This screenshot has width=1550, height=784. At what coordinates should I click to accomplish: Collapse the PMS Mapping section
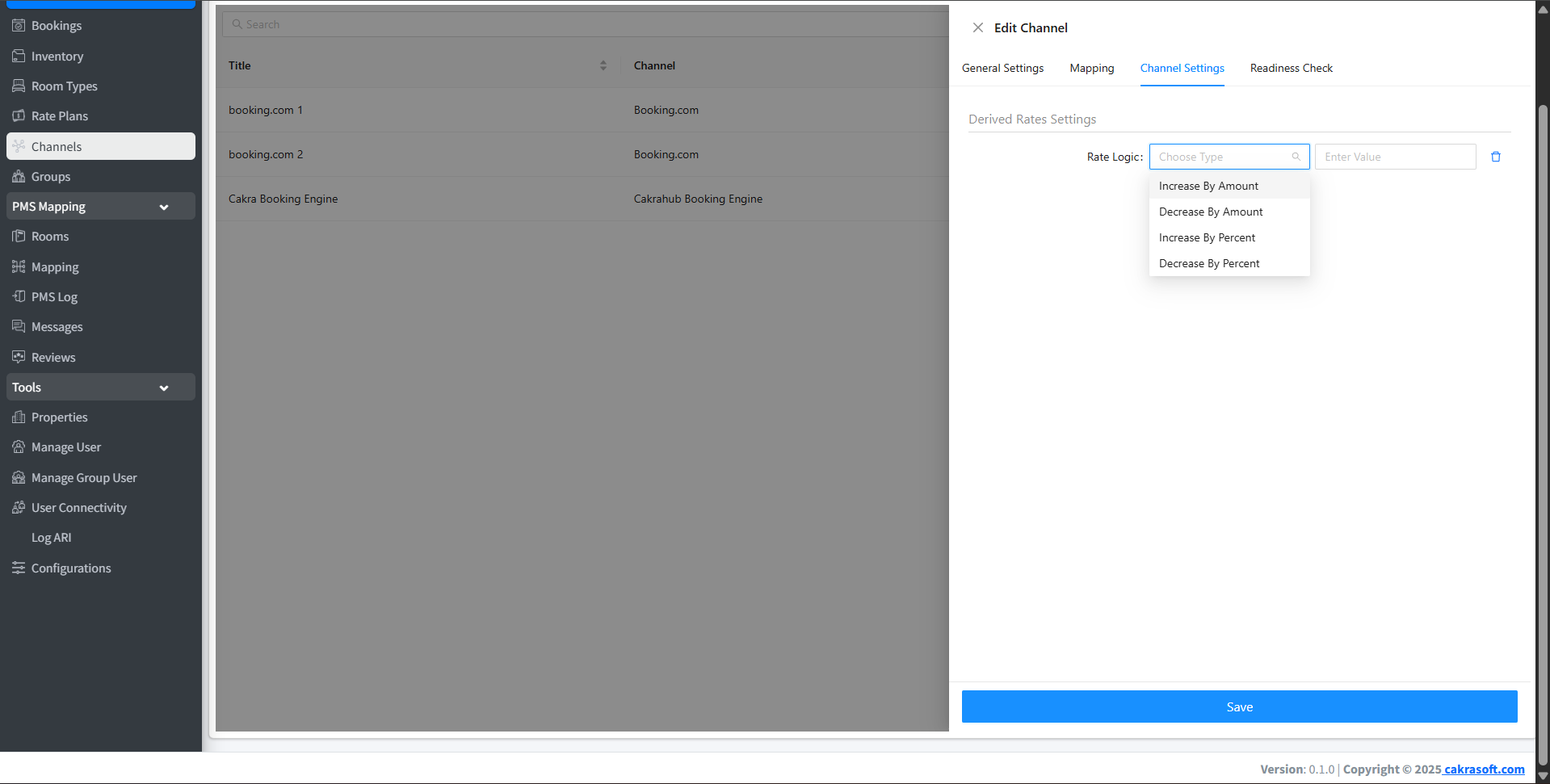164,208
